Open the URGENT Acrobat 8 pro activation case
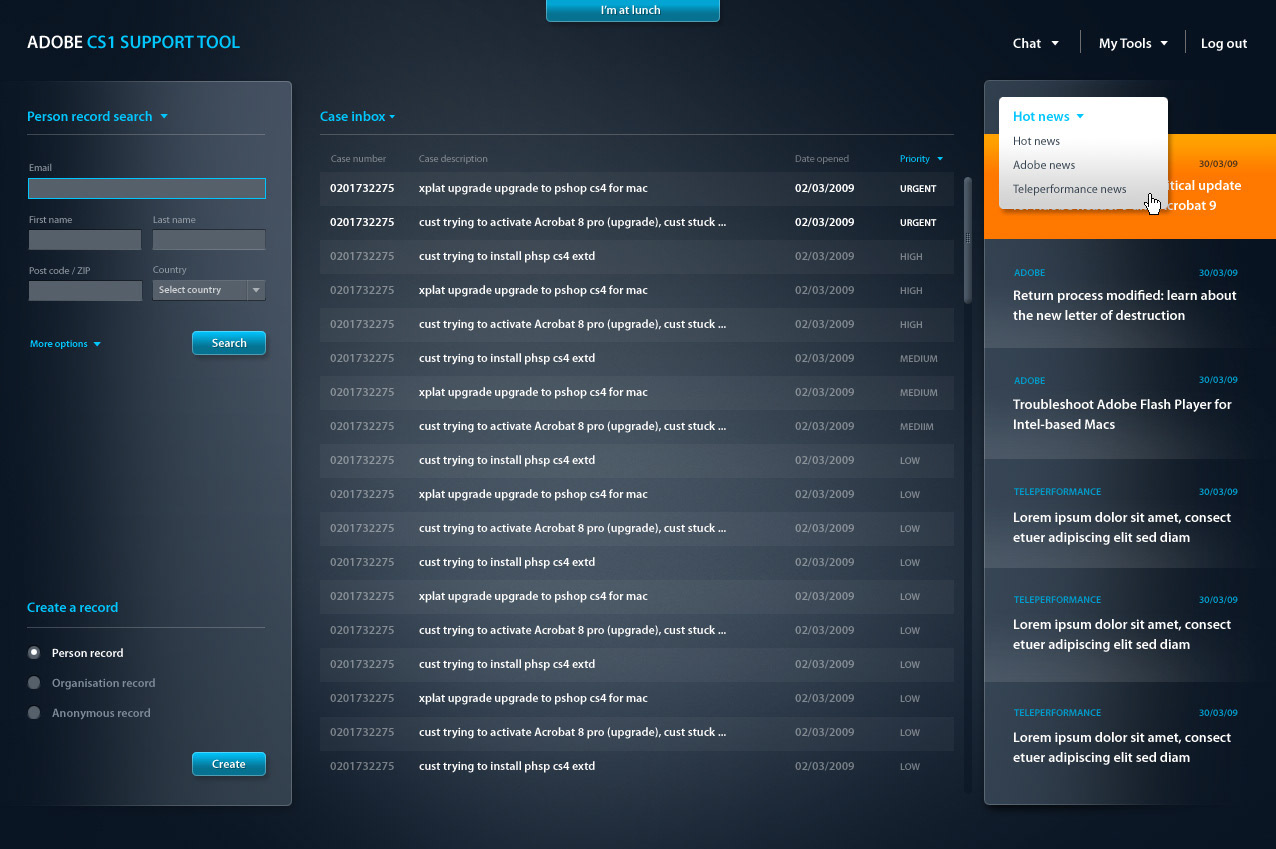 tap(637, 222)
